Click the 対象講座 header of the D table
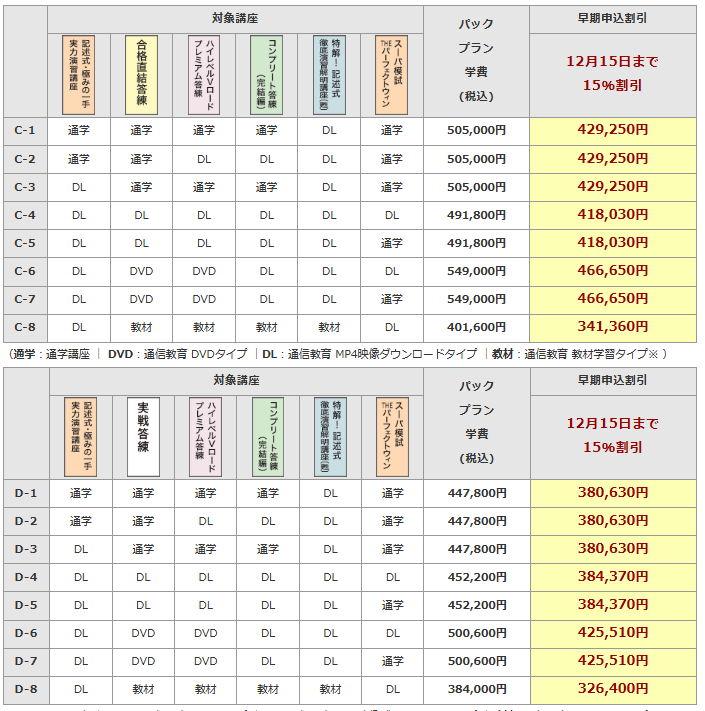Screen dimensions: 705x711 coord(236,380)
